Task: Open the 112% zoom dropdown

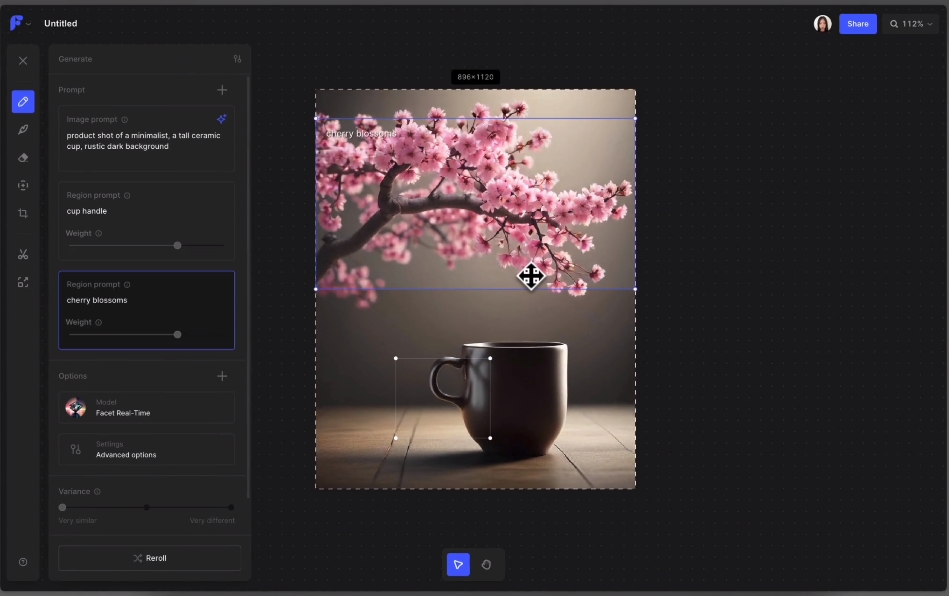Action: [911, 24]
